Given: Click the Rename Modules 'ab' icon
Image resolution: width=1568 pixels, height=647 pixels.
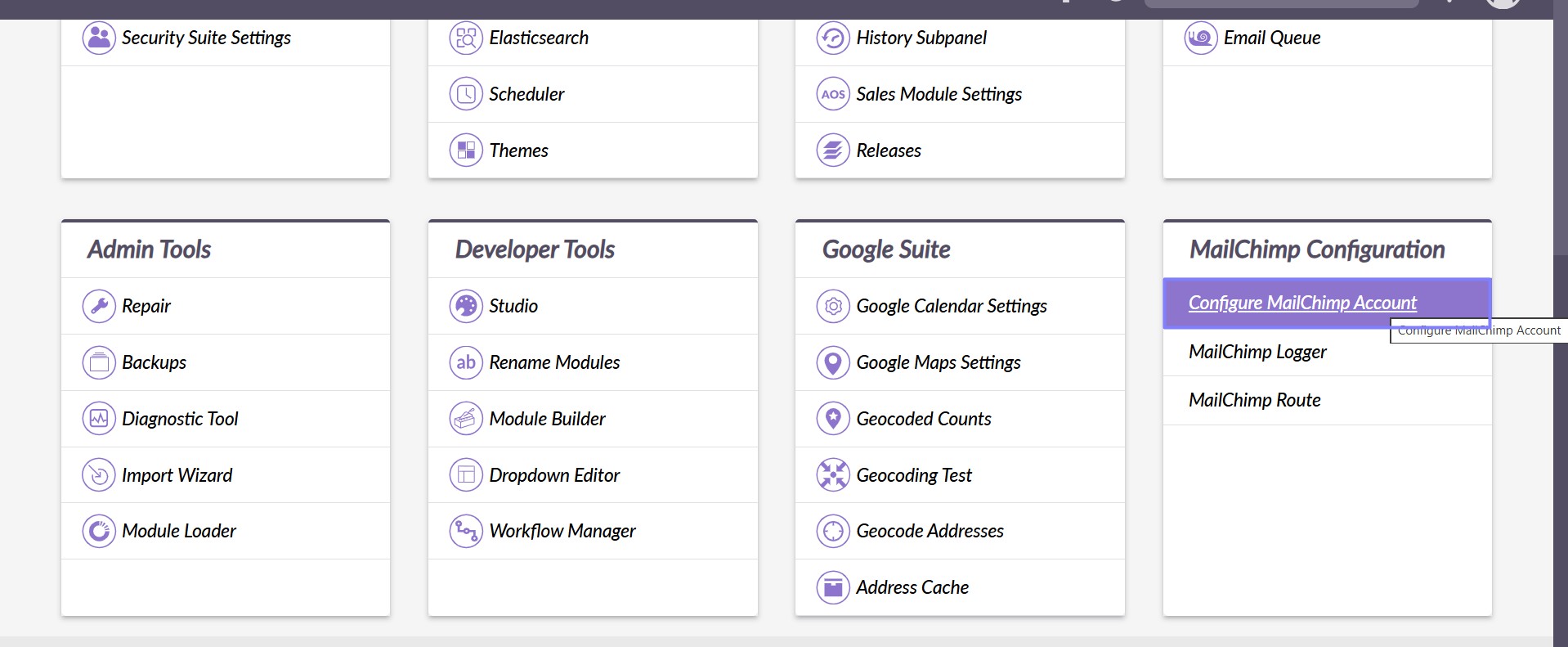Looking at the screenshot, I should (x=466, y=362).
